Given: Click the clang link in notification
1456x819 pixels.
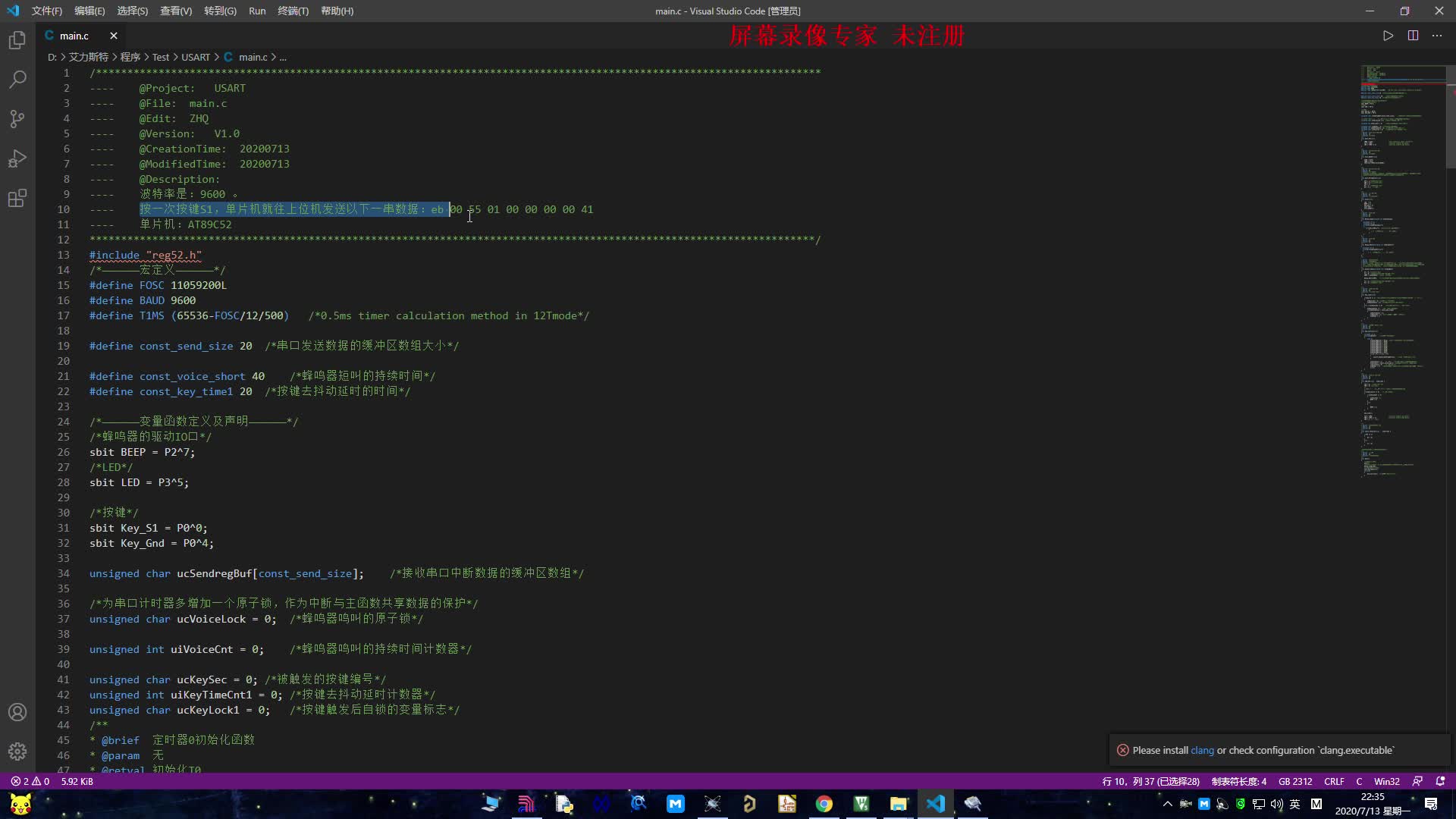Looking at the screenshot, I should 1202,750.
